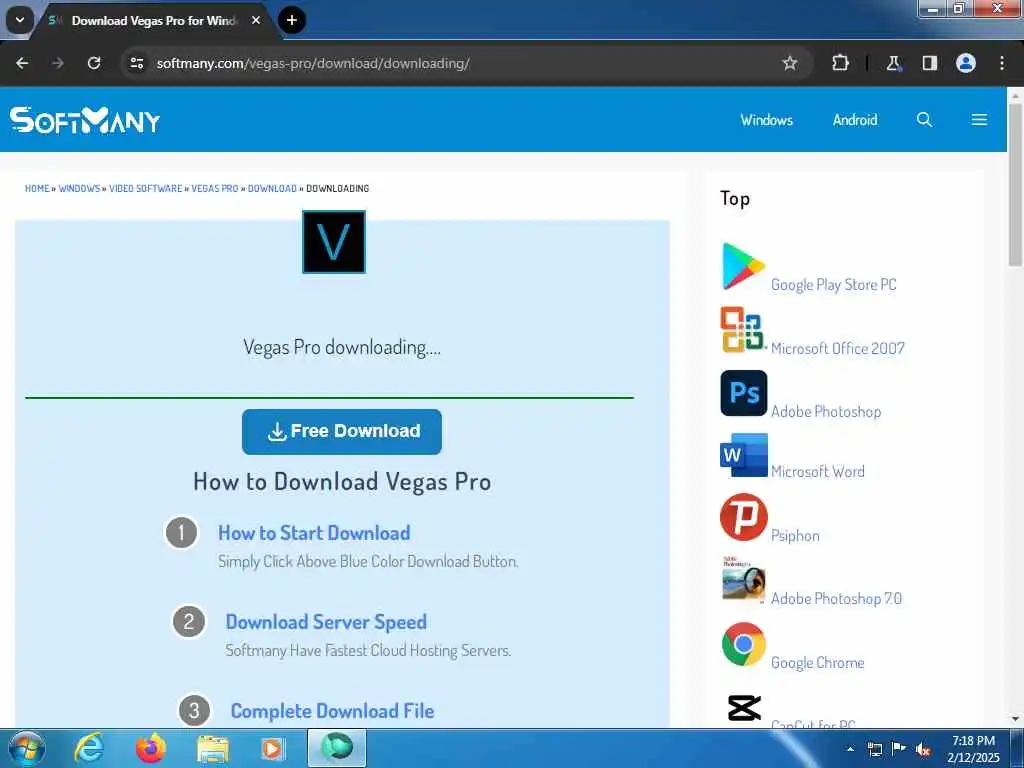Click the browser forward arrow

coord(57,63)
